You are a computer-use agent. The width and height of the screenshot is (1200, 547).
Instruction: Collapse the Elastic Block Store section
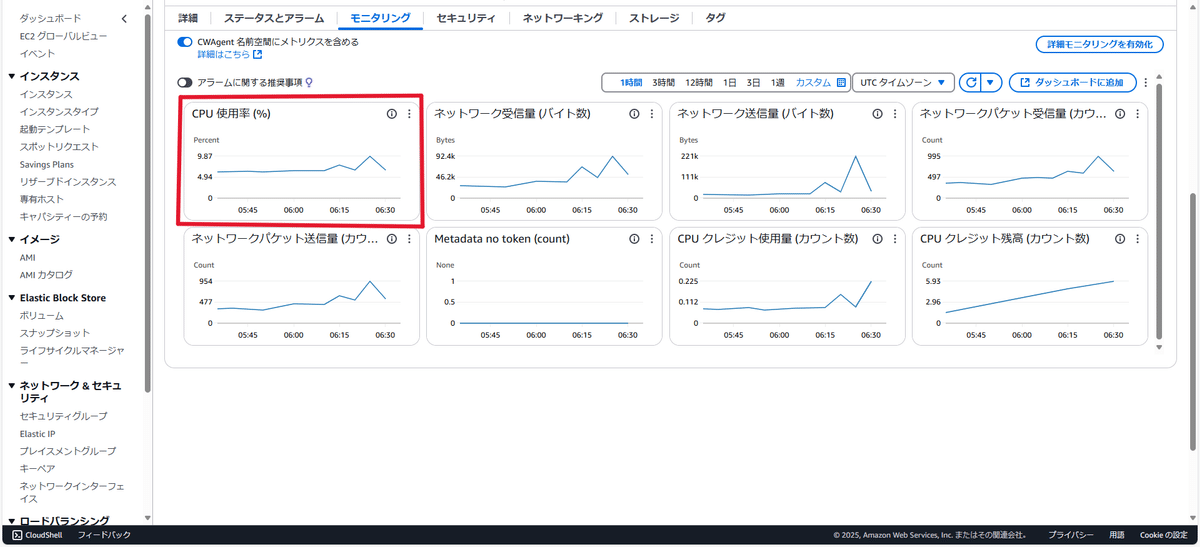point(11,298)
